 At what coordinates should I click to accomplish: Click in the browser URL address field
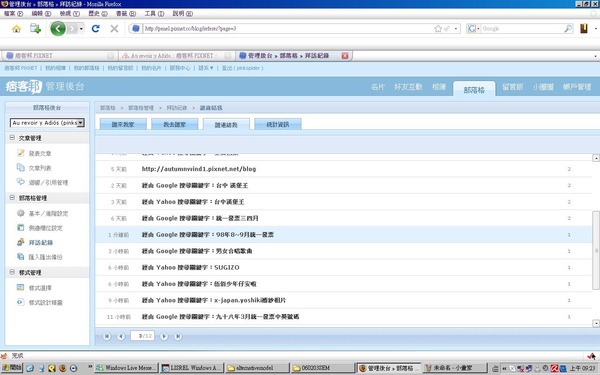pos(289,29)
